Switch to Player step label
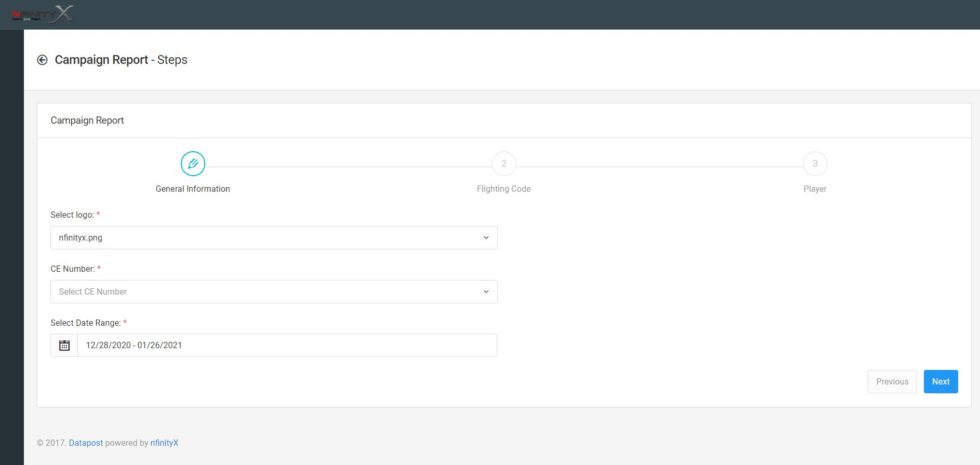The height and width of the screenshot is (465, 980). pyautogui.click(x=815, y=189)
